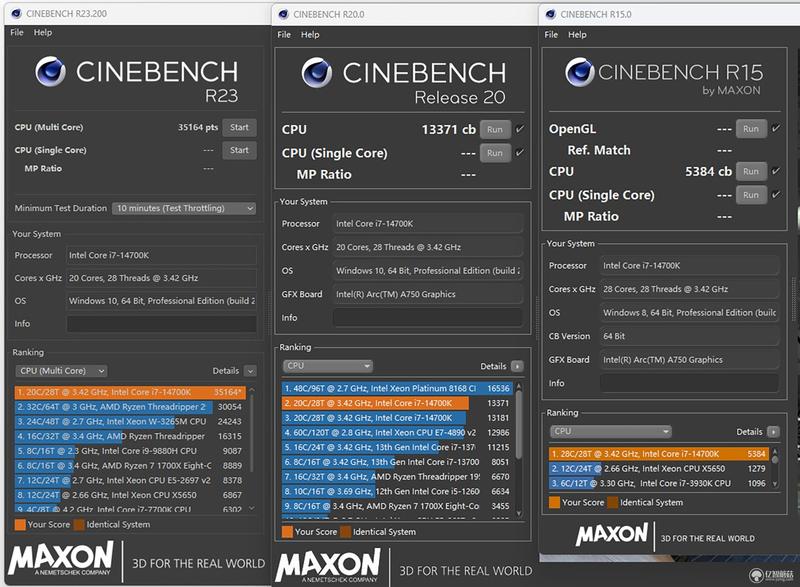Start the CPU (Single Core) test in R23

[239, 150]
